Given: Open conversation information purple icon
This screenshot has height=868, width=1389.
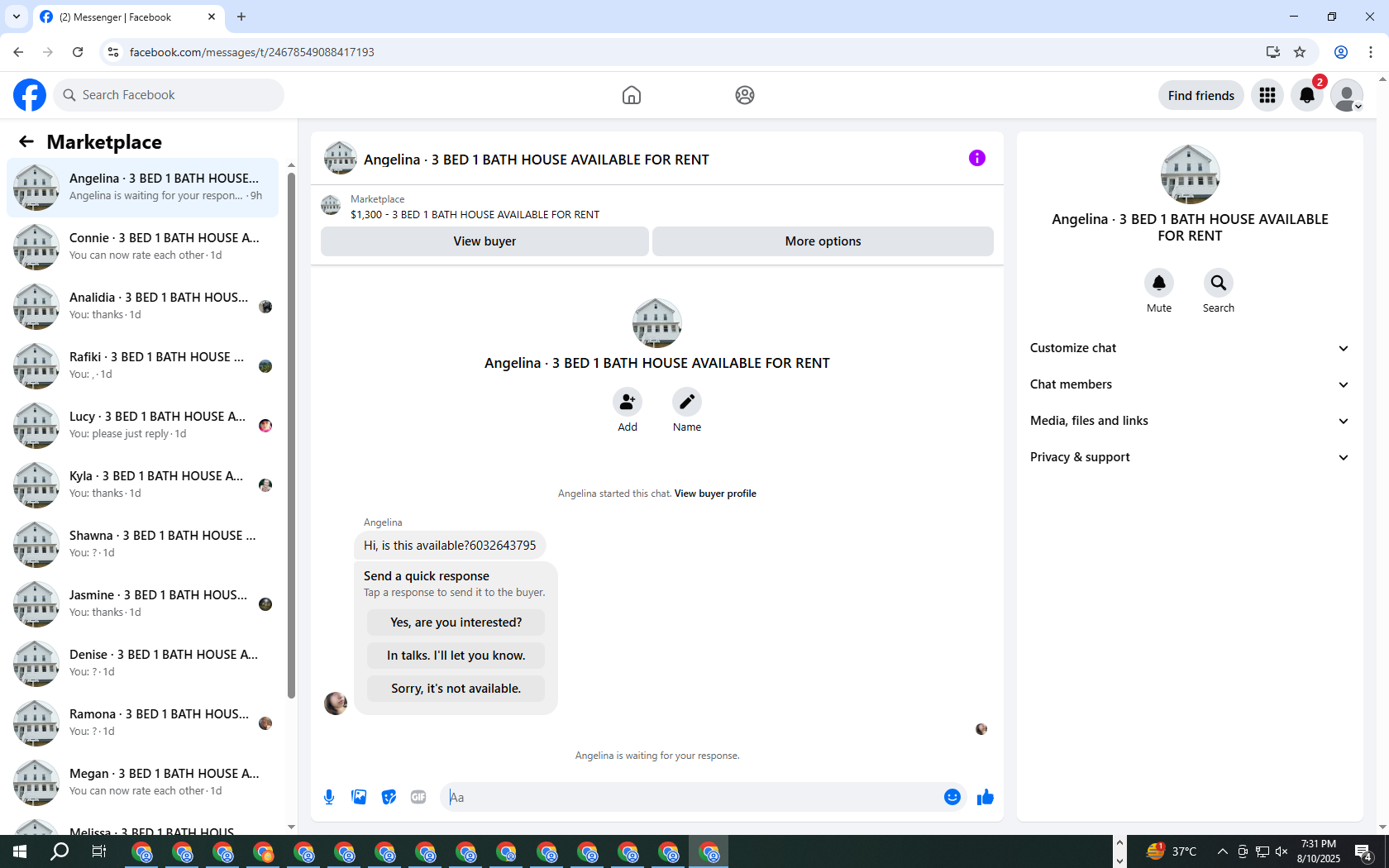Looking at the screenshot, I should [977, 158].
